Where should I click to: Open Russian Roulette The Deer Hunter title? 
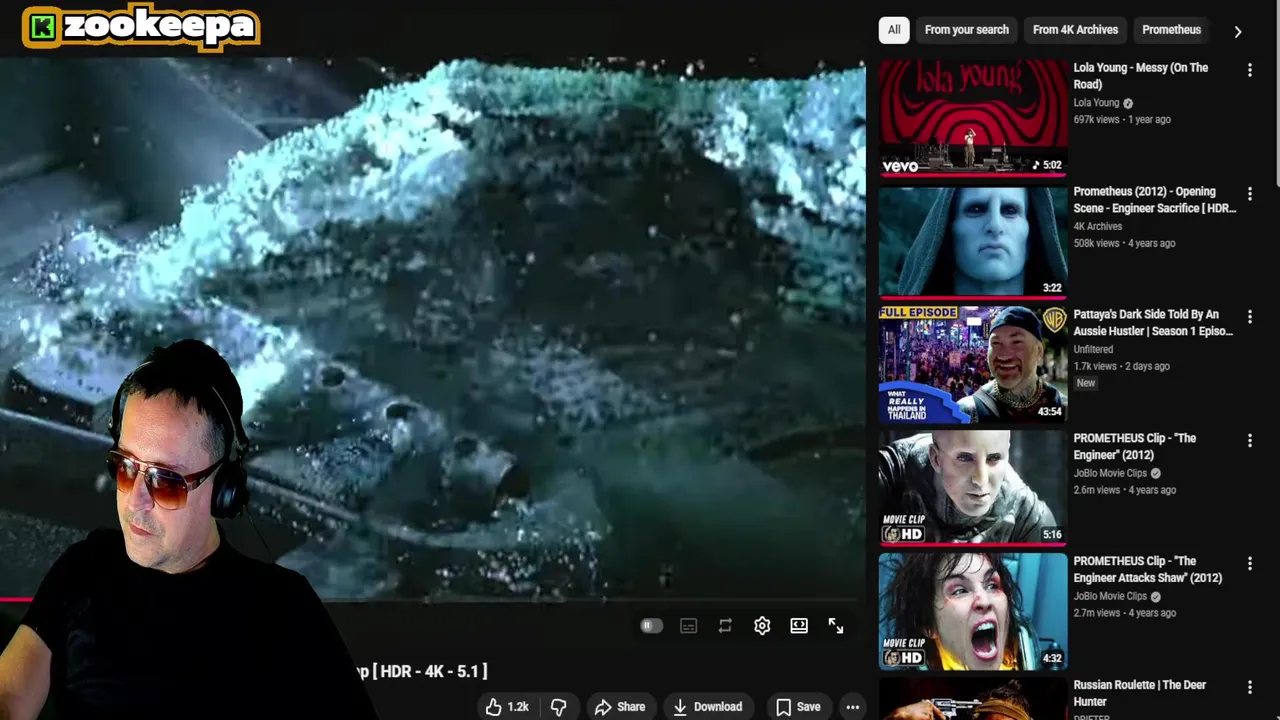[1140, 693]
